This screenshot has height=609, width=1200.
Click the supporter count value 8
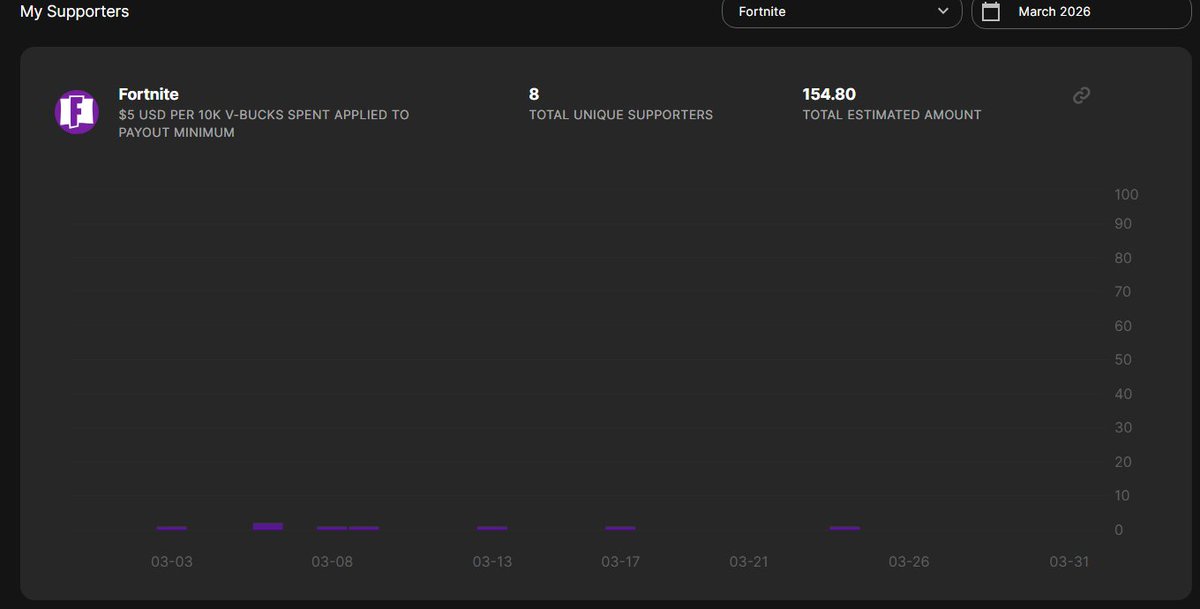coord(534,94)
